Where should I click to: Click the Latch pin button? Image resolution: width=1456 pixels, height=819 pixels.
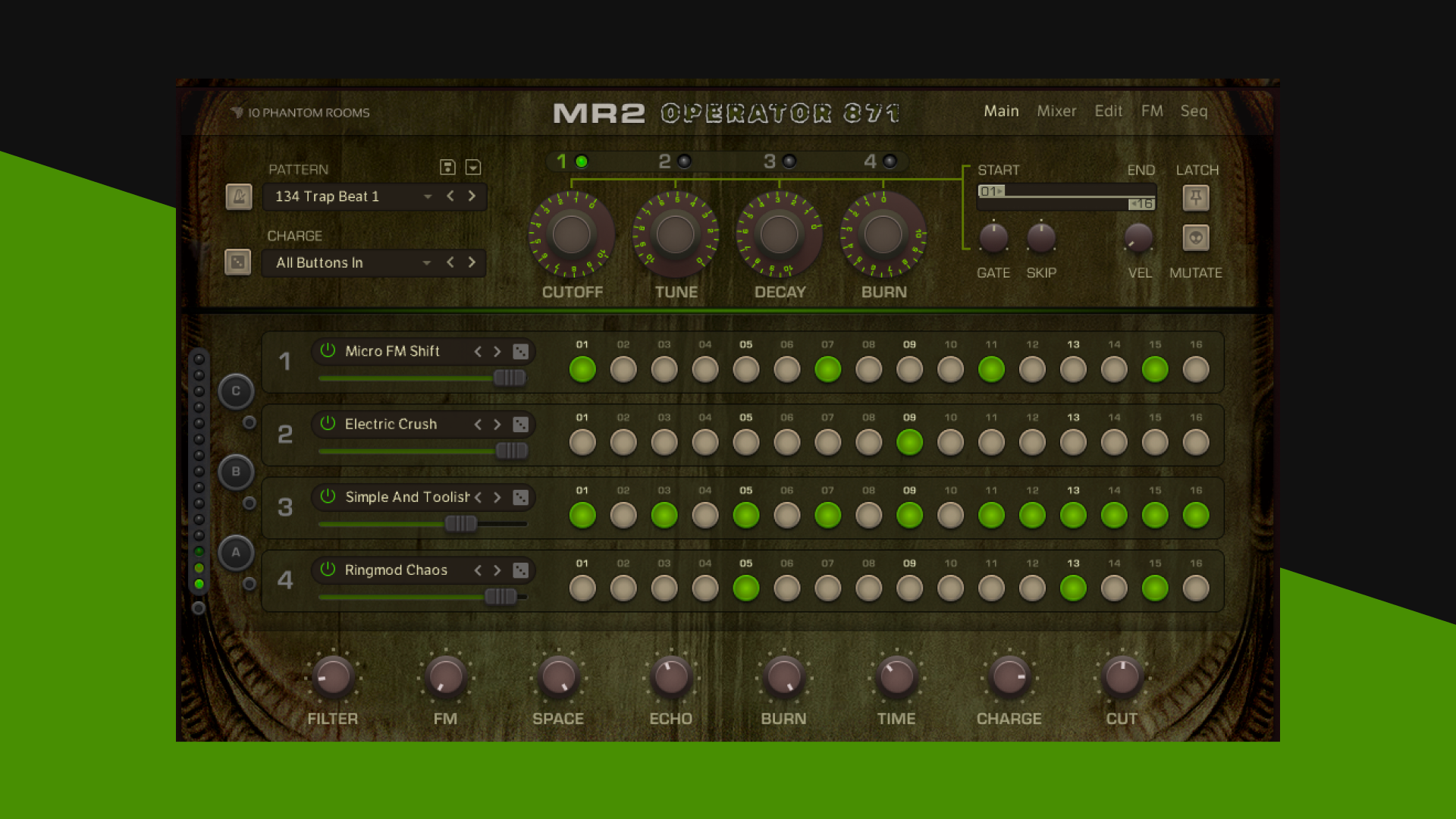[x=1196, y=199]
